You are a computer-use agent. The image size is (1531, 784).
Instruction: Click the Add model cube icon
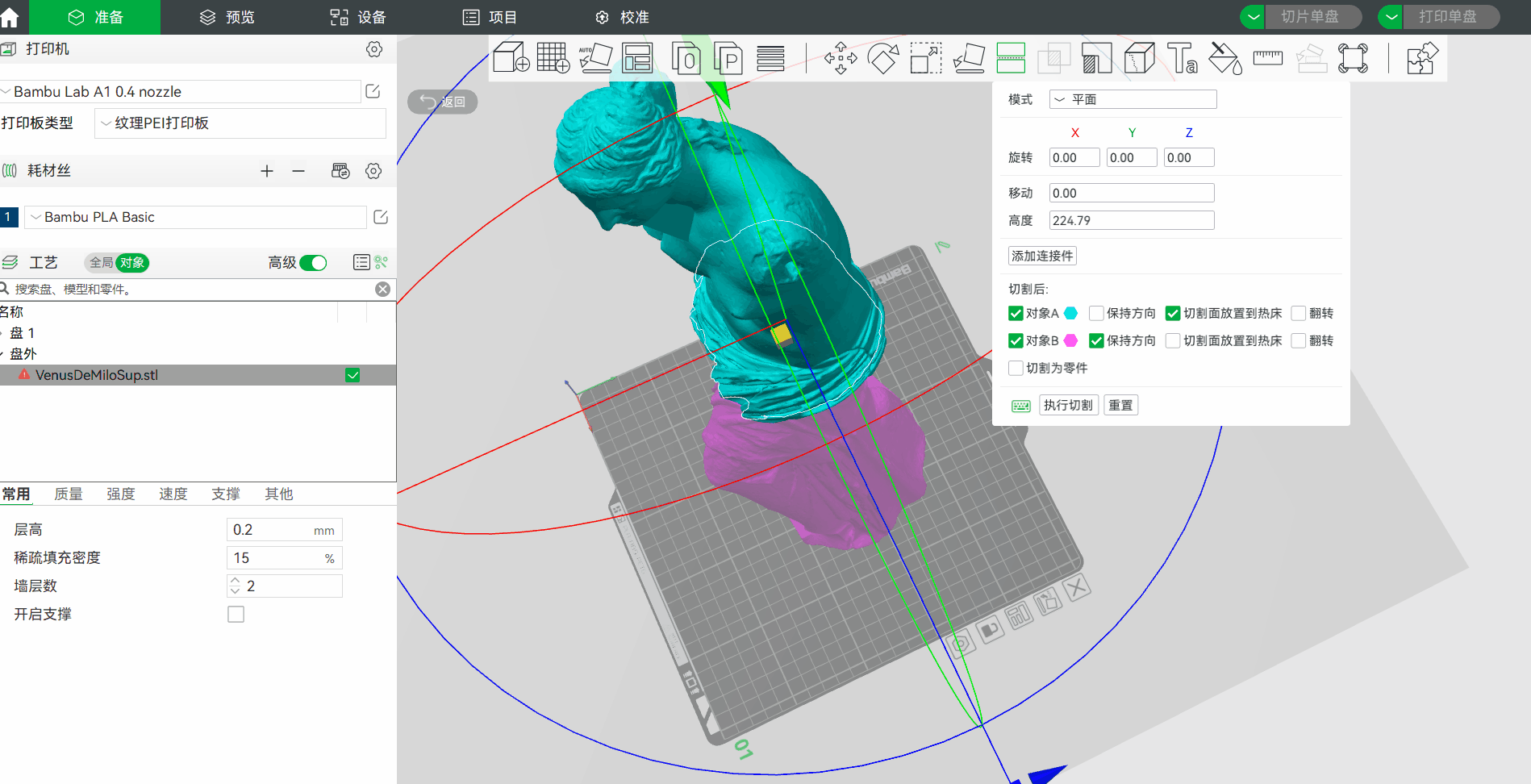pos(511,58)
